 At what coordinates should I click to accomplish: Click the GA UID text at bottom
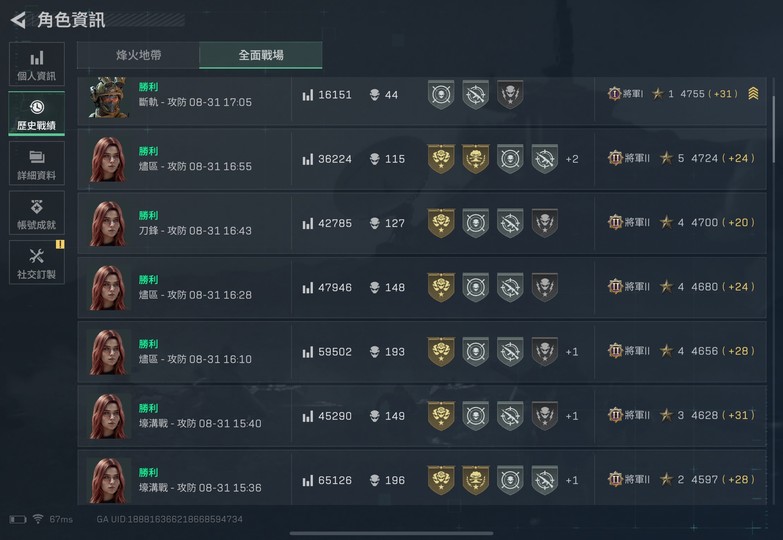click(x=169, y=519)
